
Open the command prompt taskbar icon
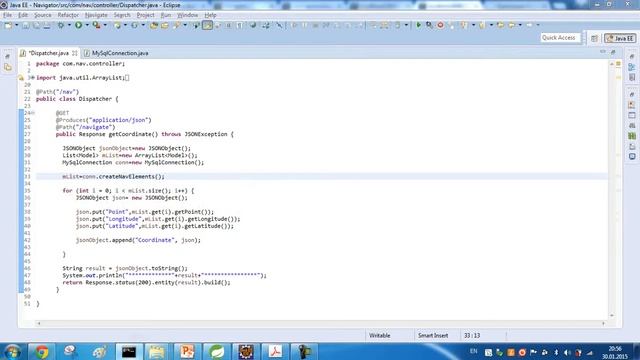coord(129,351)
